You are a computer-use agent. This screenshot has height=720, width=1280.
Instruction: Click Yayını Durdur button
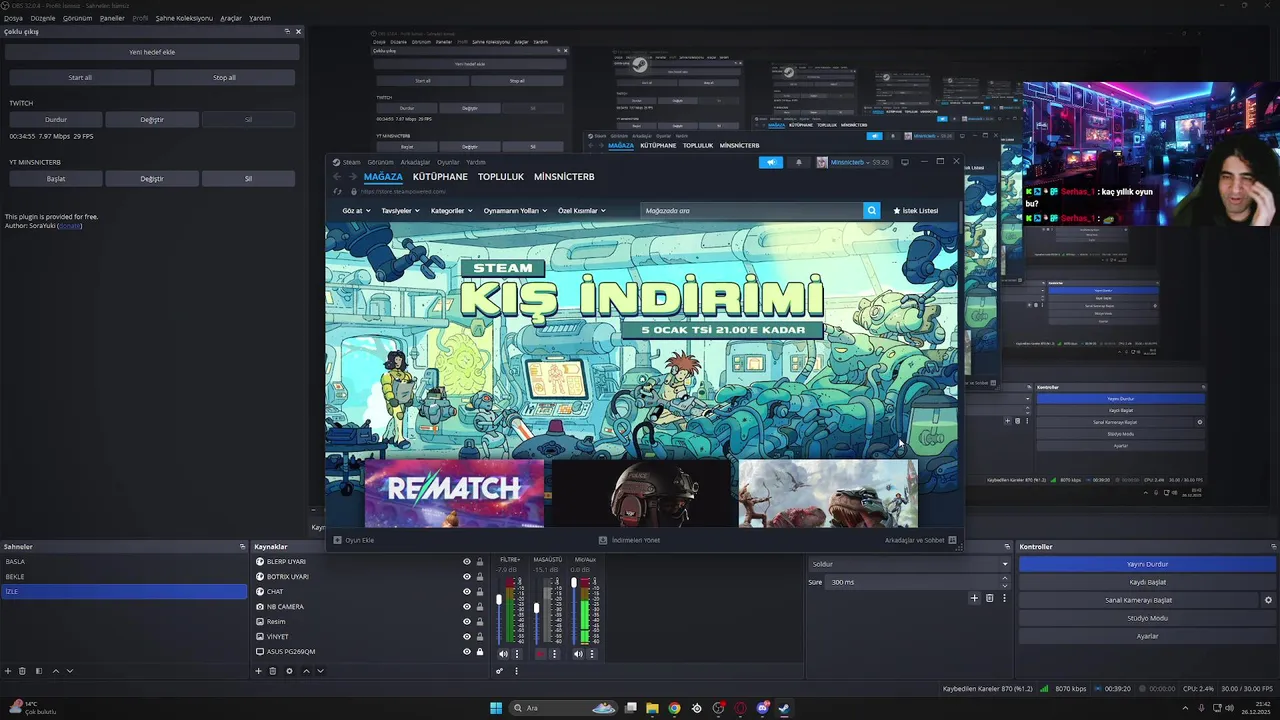tap(1147, 564)
